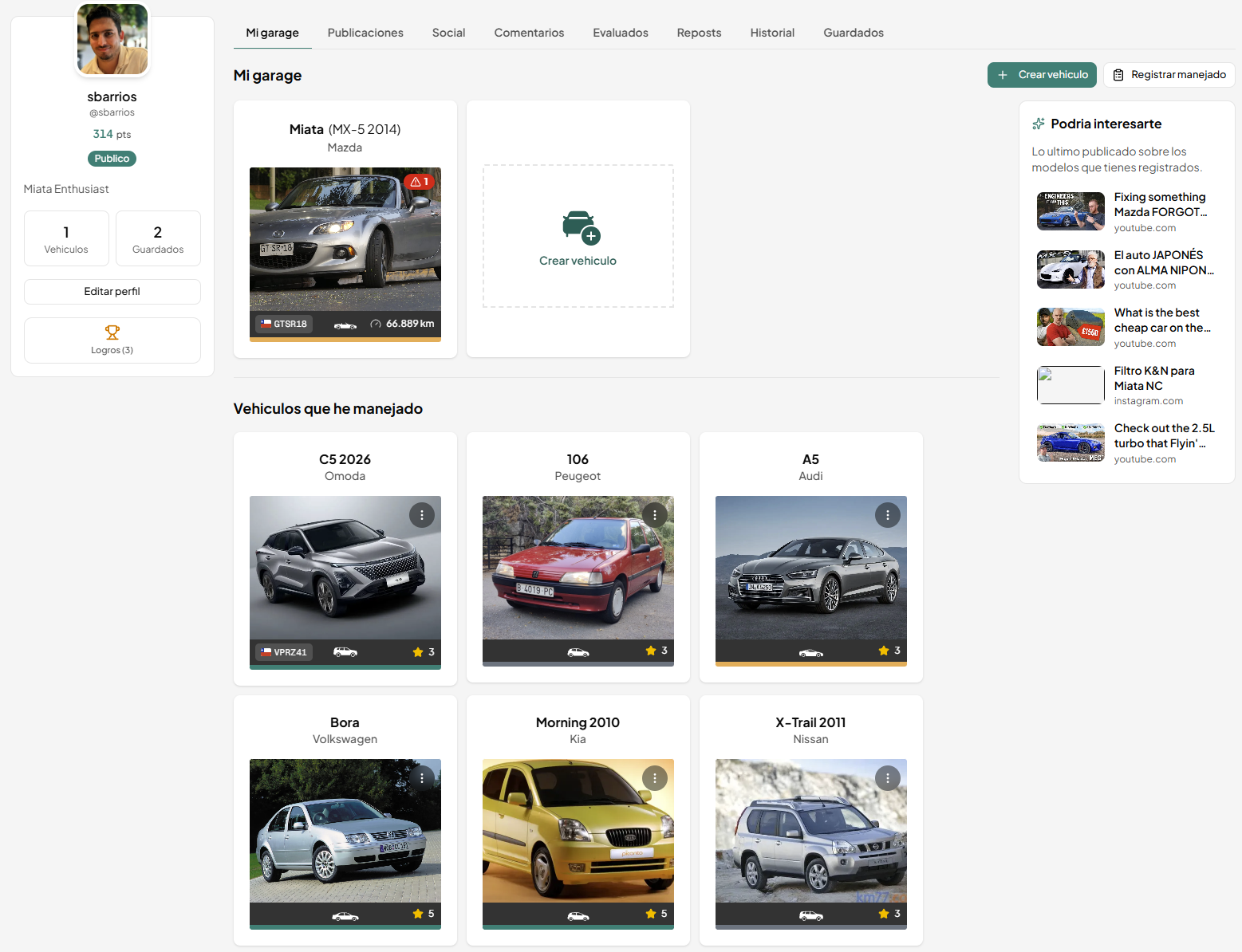
Task: Open 'El auto JAPONÉS con ALMA NIPON' link
Action: (1164, 262)
